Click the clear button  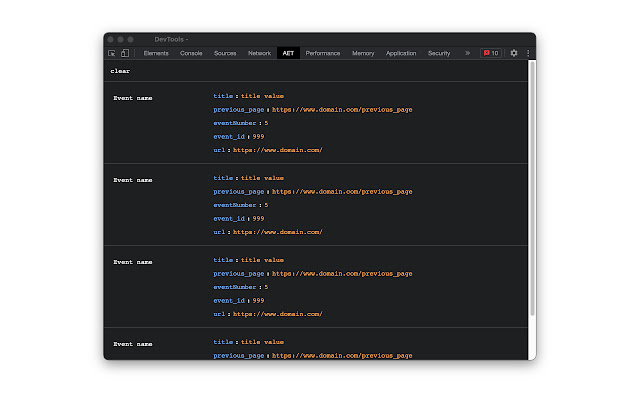[120, 71]
